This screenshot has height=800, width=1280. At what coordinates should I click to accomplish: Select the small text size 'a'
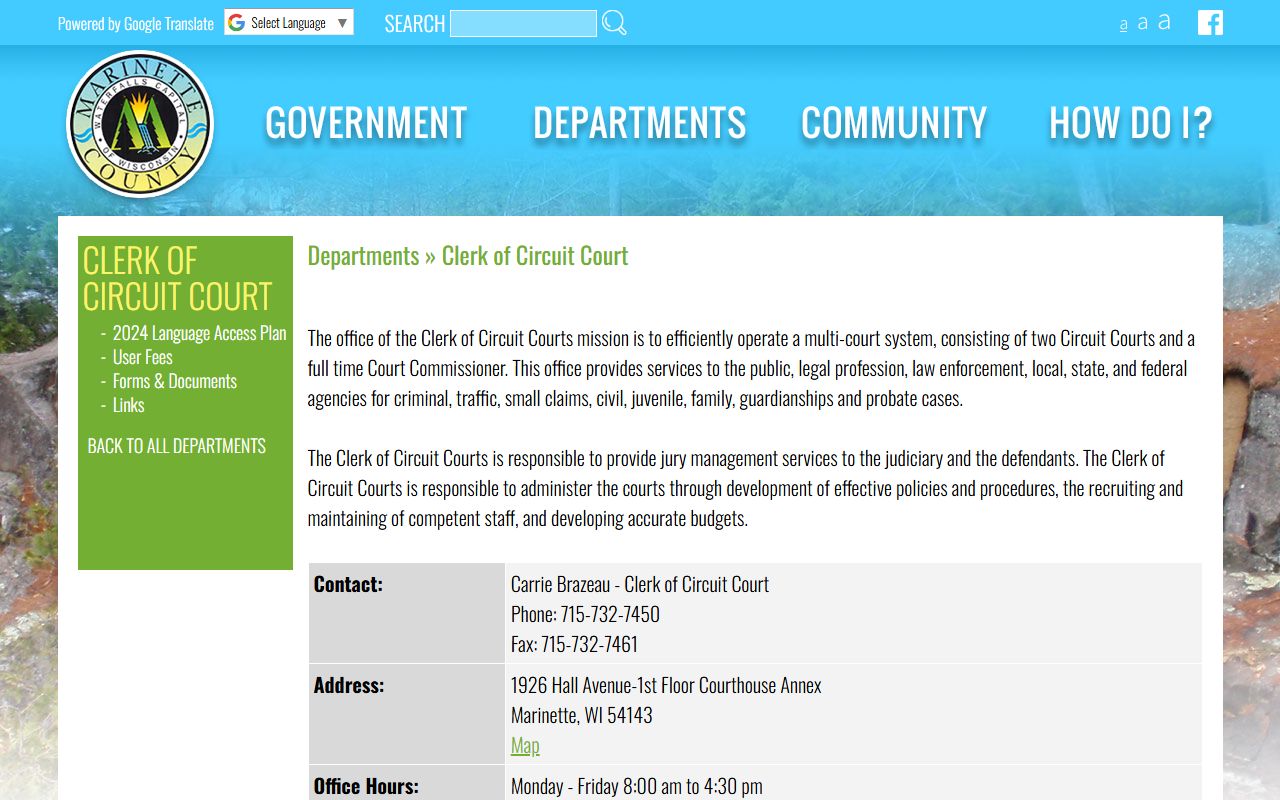[1124, 25]
